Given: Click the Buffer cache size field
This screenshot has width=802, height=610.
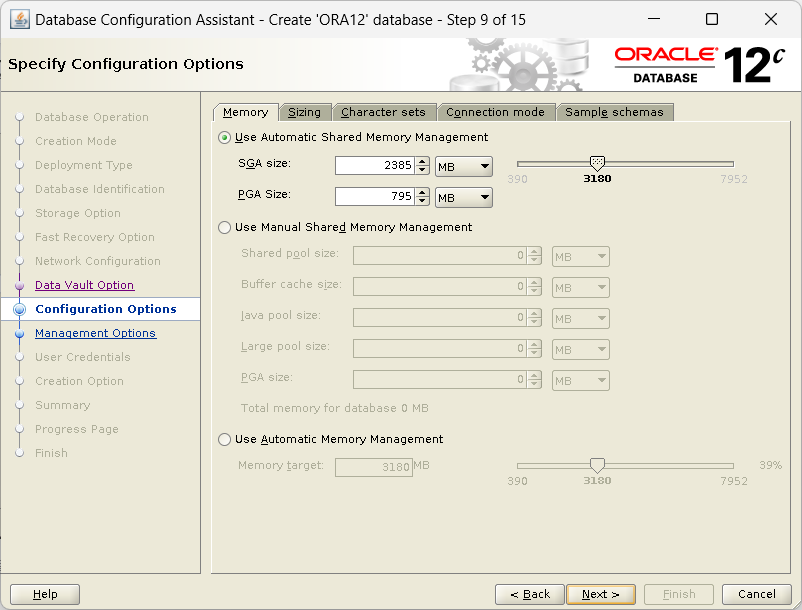Looking at the screenshot, I should 439,286.
